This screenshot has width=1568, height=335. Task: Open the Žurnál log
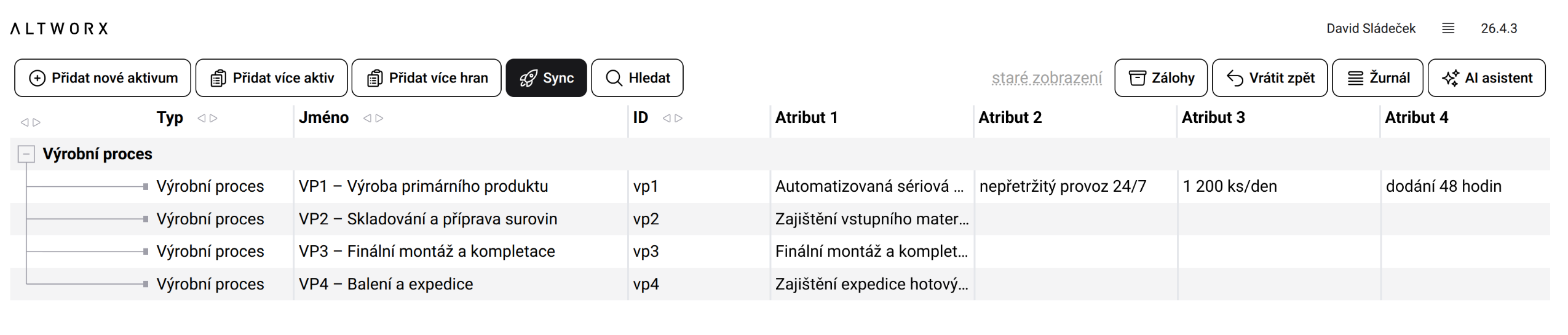coord(1377,78)
